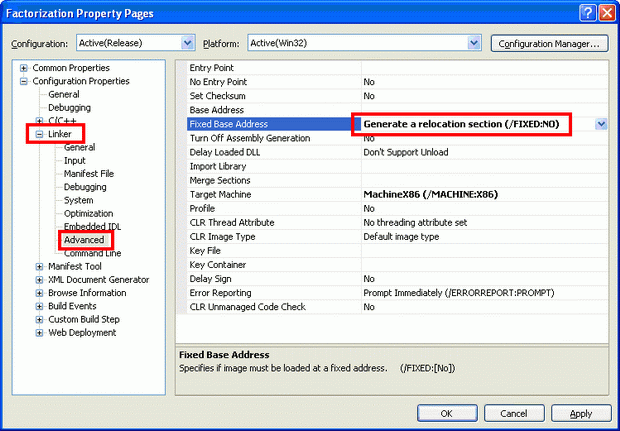Select the Advanced linker page
This screenshot has height=431, width=620.
[x=84, y=241]
